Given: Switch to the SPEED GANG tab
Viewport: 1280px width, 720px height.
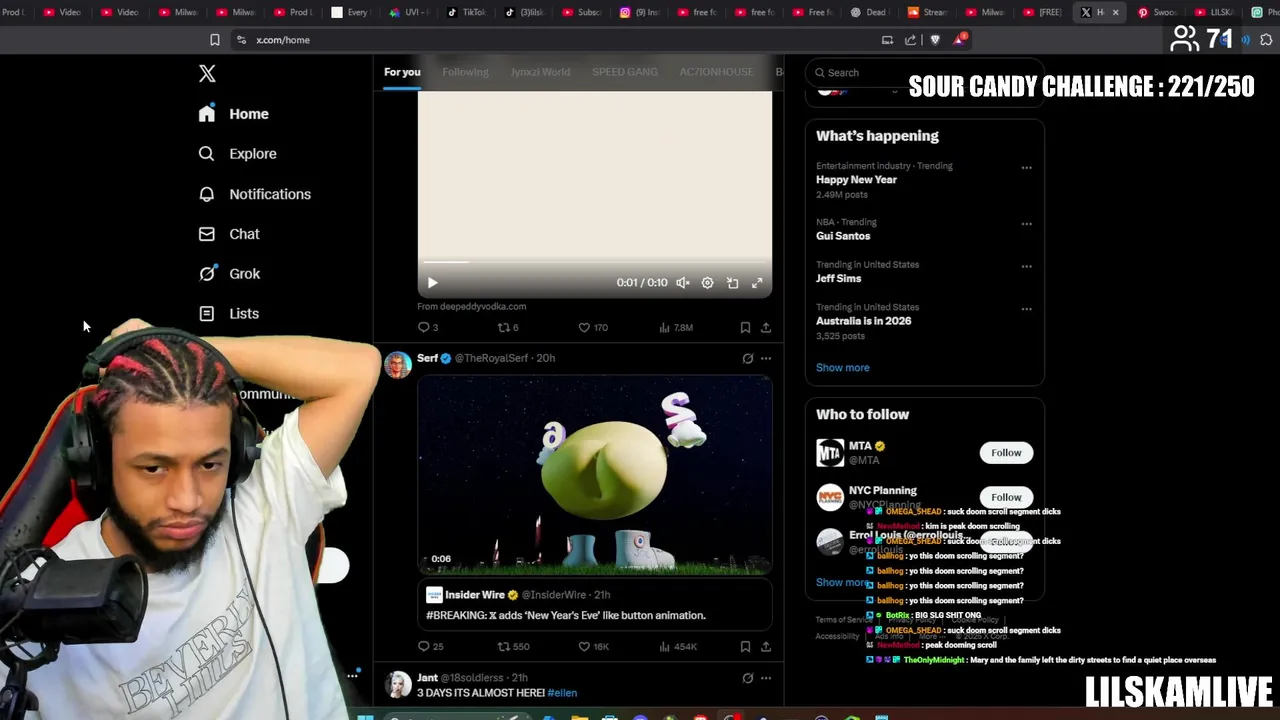Looking at the screenshot, I should (625, 72).
